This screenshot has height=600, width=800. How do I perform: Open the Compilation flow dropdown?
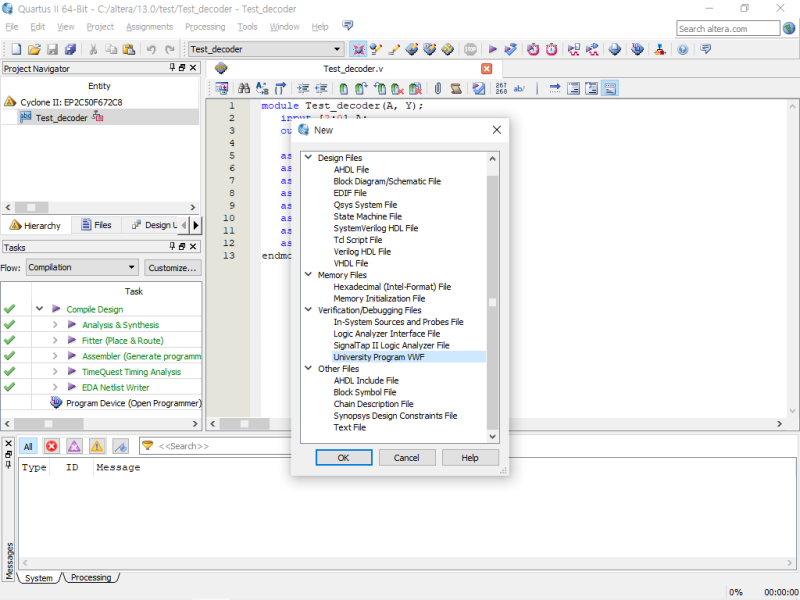pyautogui.click(x=132, y=267)
